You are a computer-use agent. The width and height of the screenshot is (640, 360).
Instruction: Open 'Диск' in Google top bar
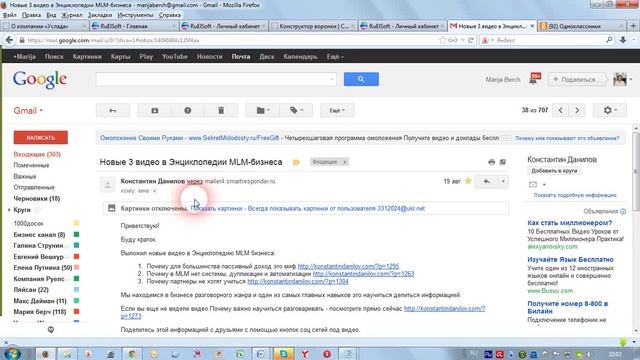(267, 57)
